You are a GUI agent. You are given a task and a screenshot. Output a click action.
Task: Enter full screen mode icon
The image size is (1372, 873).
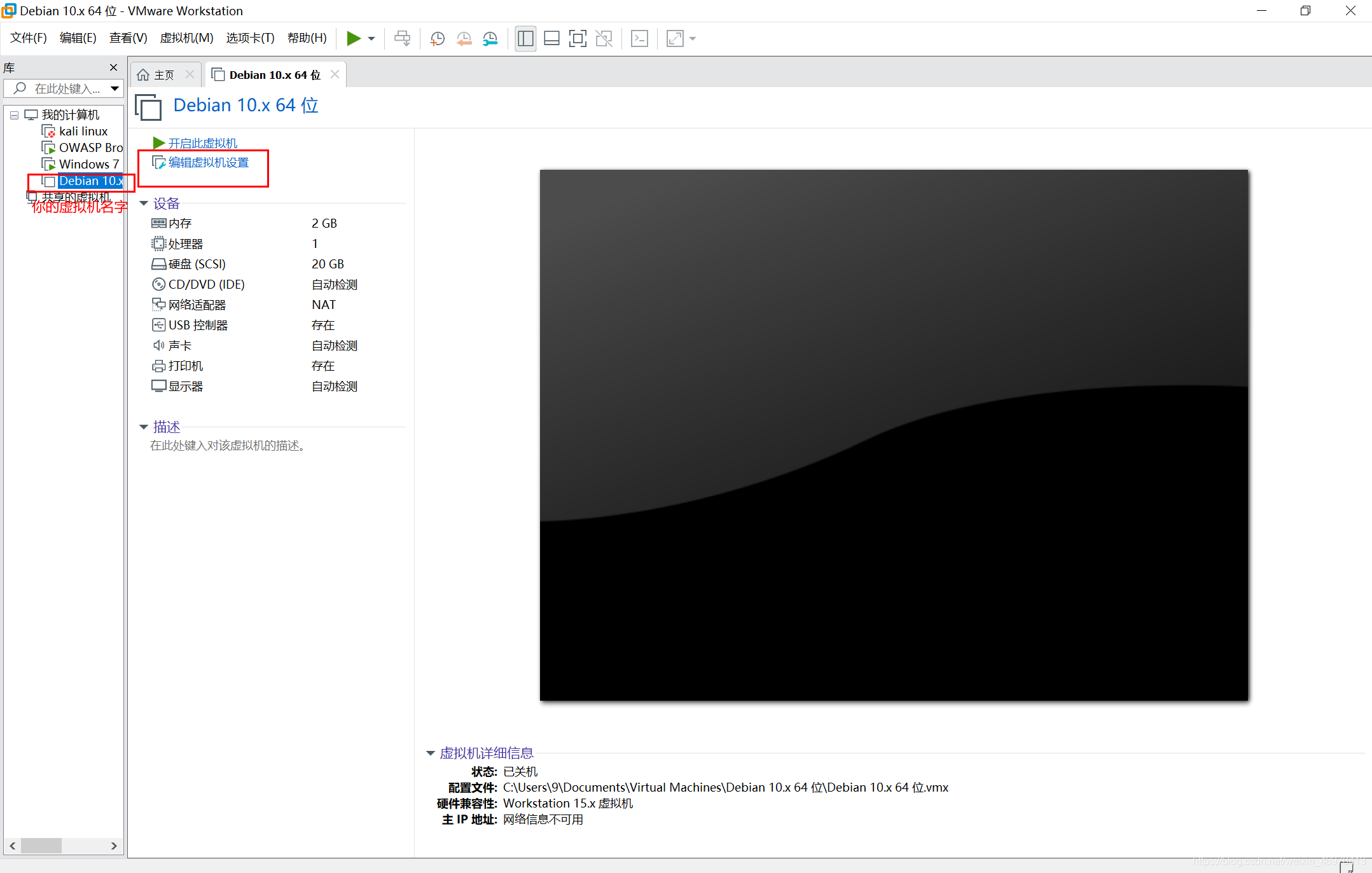tap(578, 39)
